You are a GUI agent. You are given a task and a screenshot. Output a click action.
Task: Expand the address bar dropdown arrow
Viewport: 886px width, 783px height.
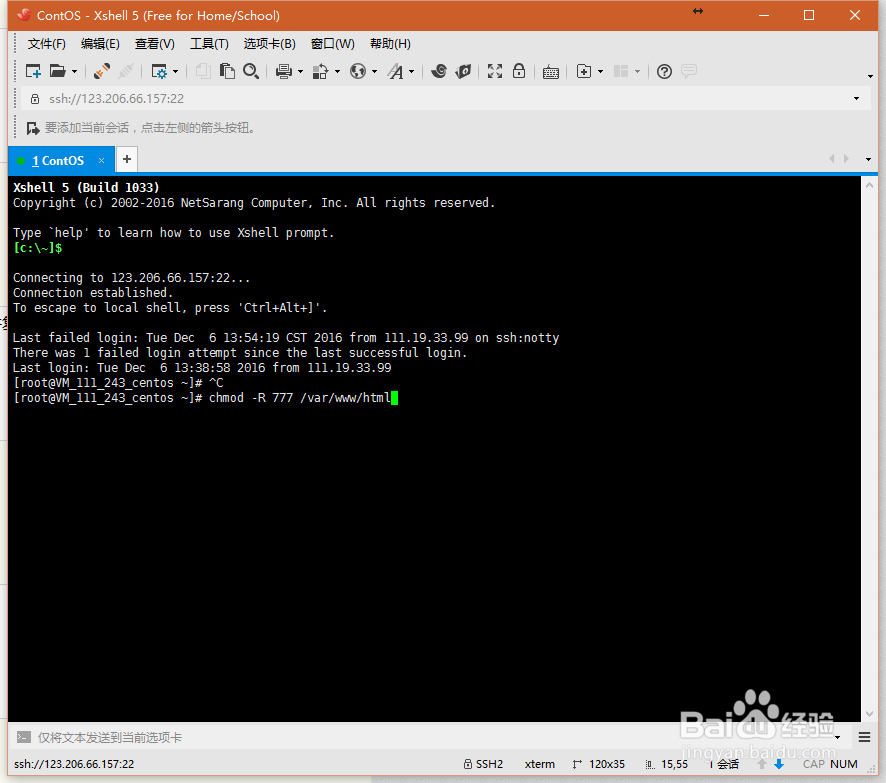857,98
